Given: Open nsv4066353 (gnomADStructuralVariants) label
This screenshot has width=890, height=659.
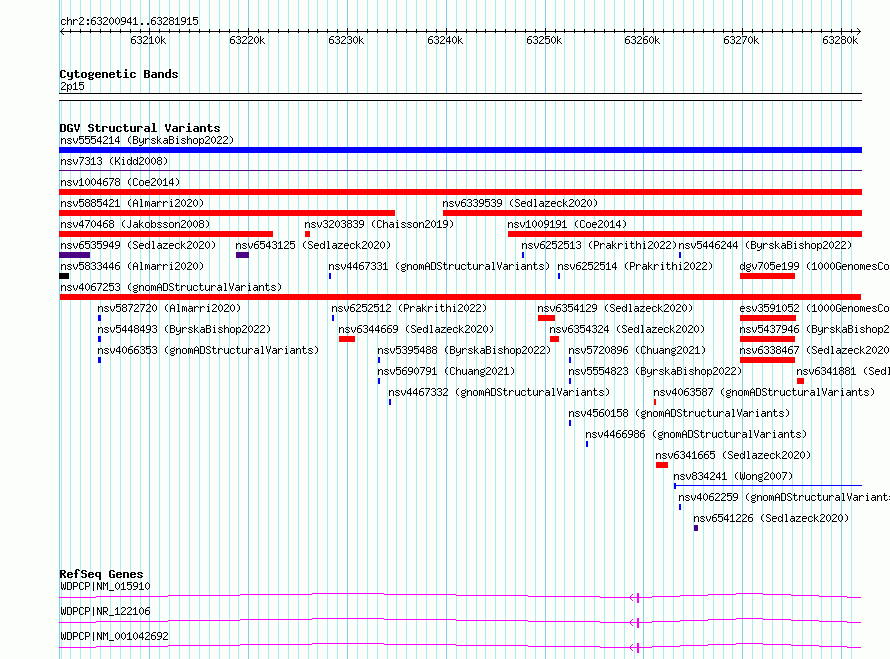Looking at the screenshot, I should coord(208,350).
